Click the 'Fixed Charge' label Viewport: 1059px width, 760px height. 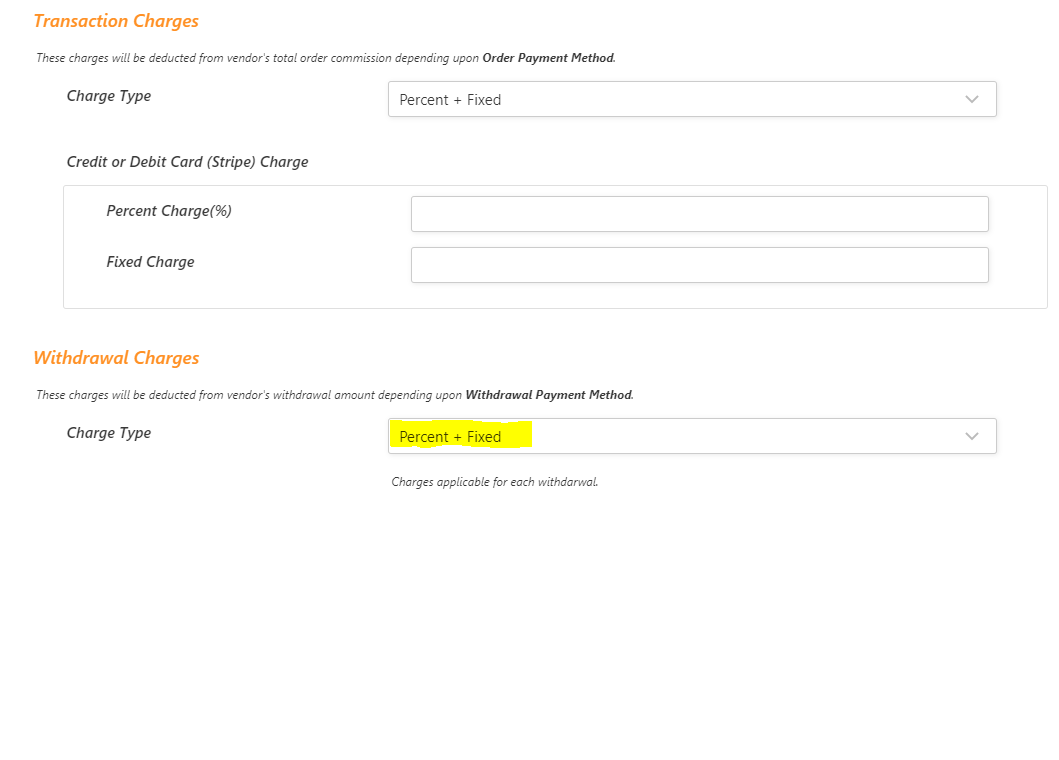click(x=150, y=262)
